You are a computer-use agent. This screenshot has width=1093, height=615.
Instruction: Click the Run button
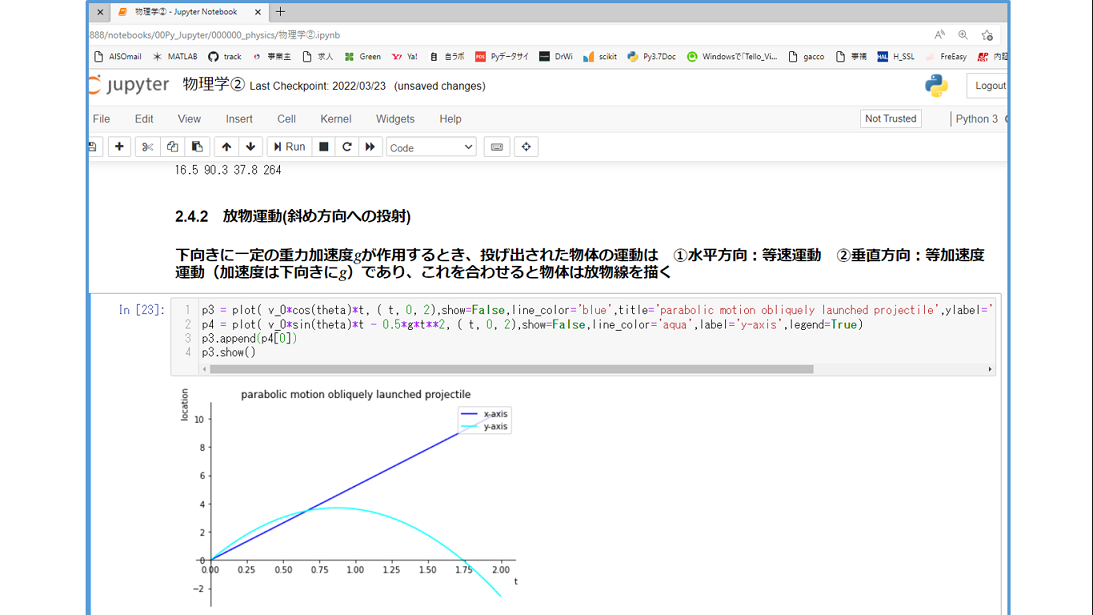[290, 147]
